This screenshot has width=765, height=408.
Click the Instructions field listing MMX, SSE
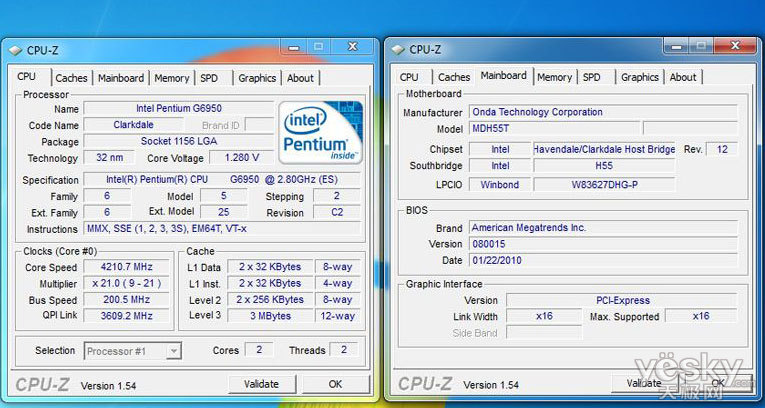[222, 228]
